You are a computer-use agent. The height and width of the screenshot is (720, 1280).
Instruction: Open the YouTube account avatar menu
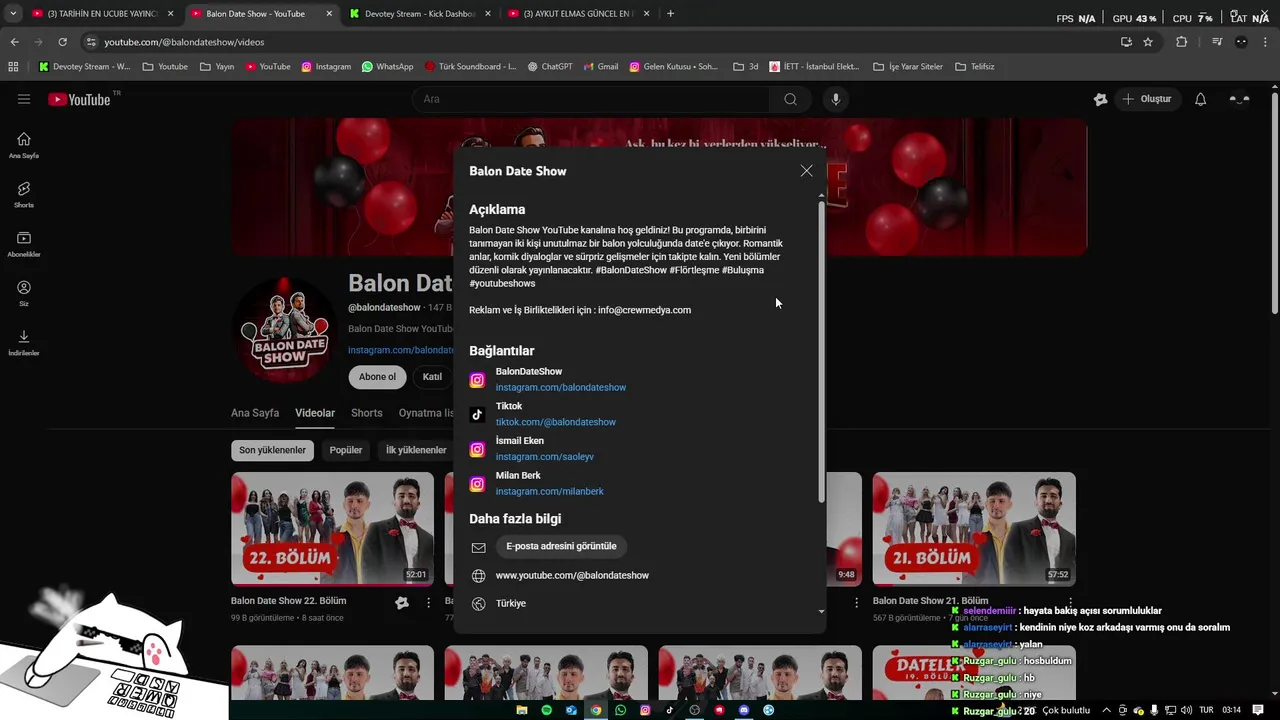coord(1239,99)
